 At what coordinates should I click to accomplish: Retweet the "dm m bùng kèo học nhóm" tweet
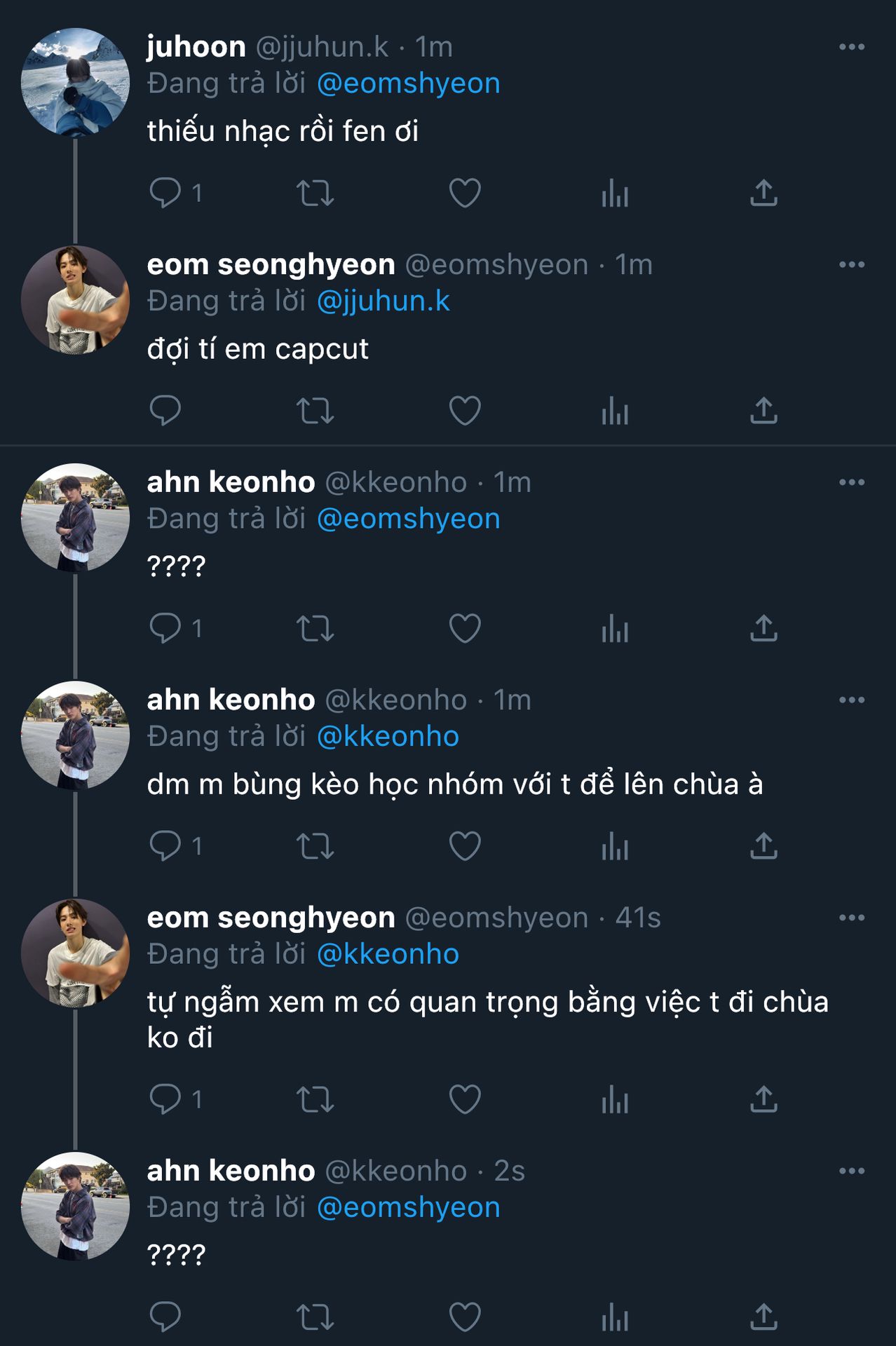click(x=315, y=845)
